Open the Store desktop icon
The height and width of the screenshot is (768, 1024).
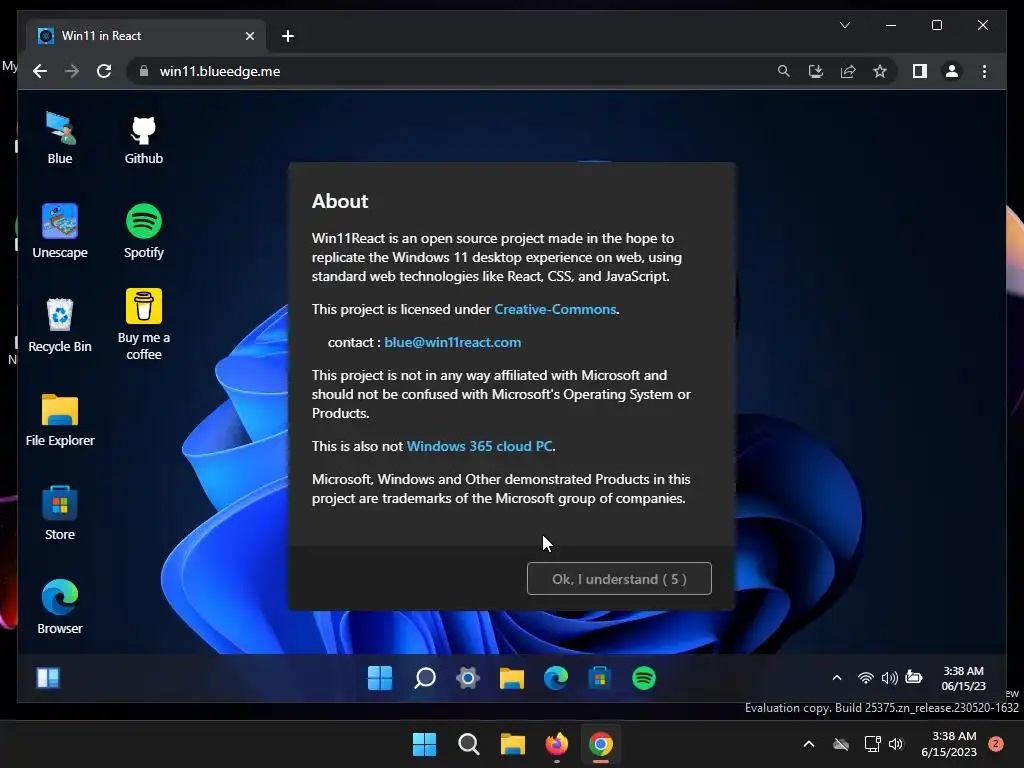(60, 513)
